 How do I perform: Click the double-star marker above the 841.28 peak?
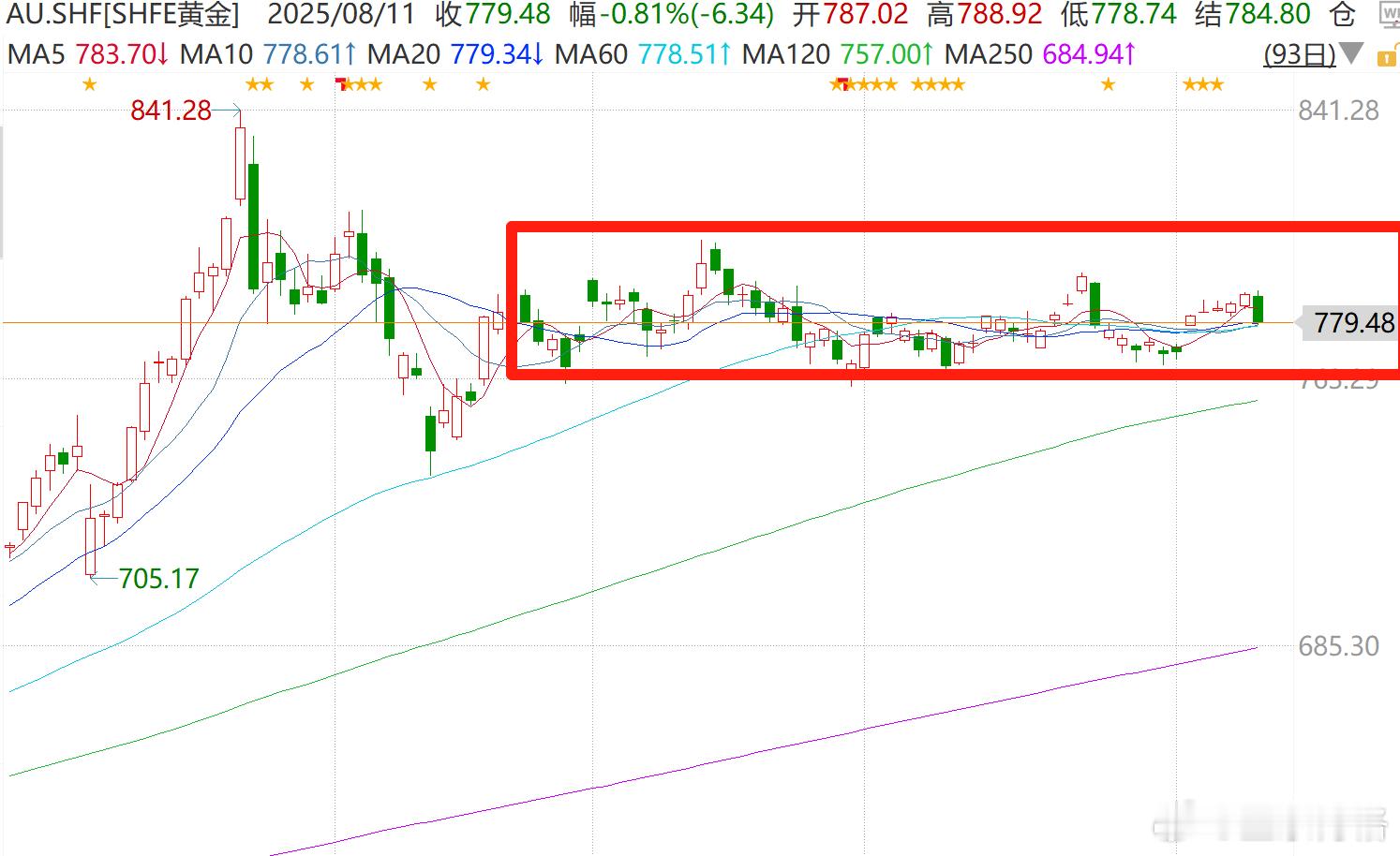point(260,85)
